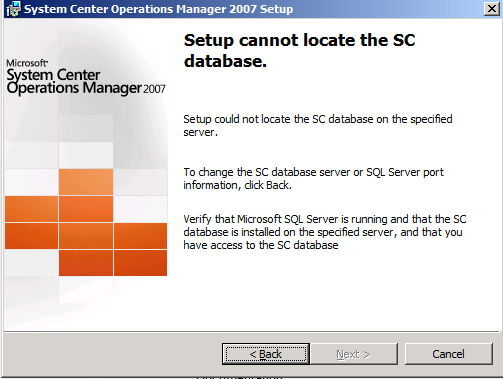Screen dimensions: 503x379
Task: Click the 'Verify that Microsoft SQL Server' paragraph
Action: [325, 232]
